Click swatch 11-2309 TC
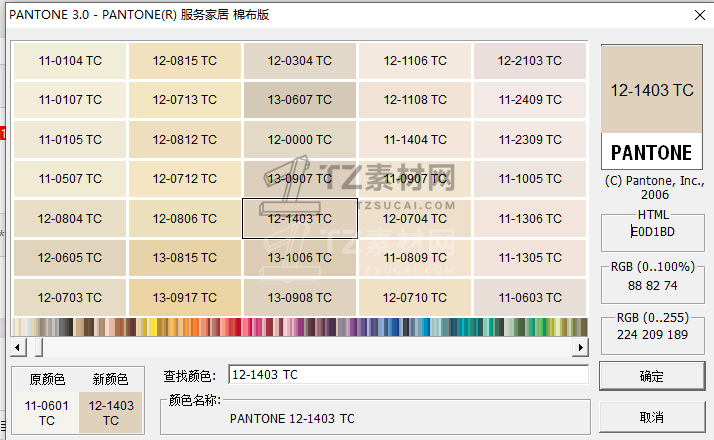The height and width of the screenshot is (440, 714). point(530,140)
